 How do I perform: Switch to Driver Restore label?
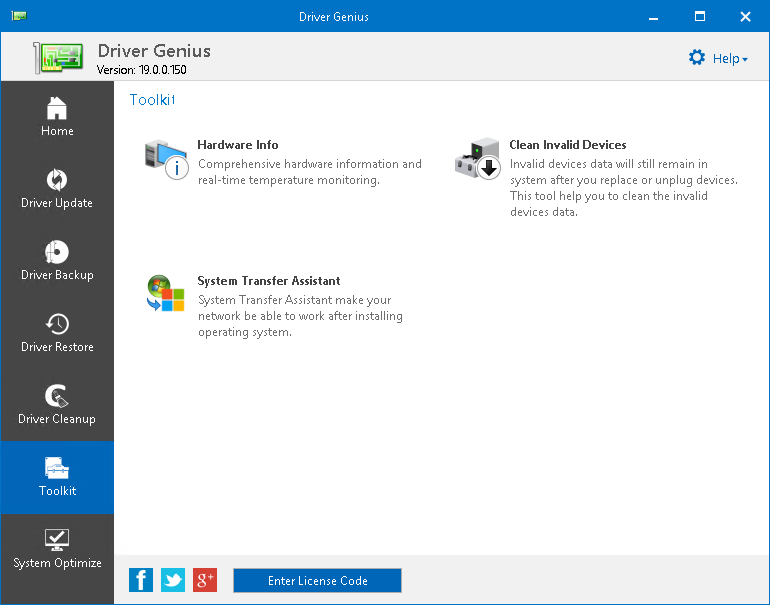click(57, 347)
